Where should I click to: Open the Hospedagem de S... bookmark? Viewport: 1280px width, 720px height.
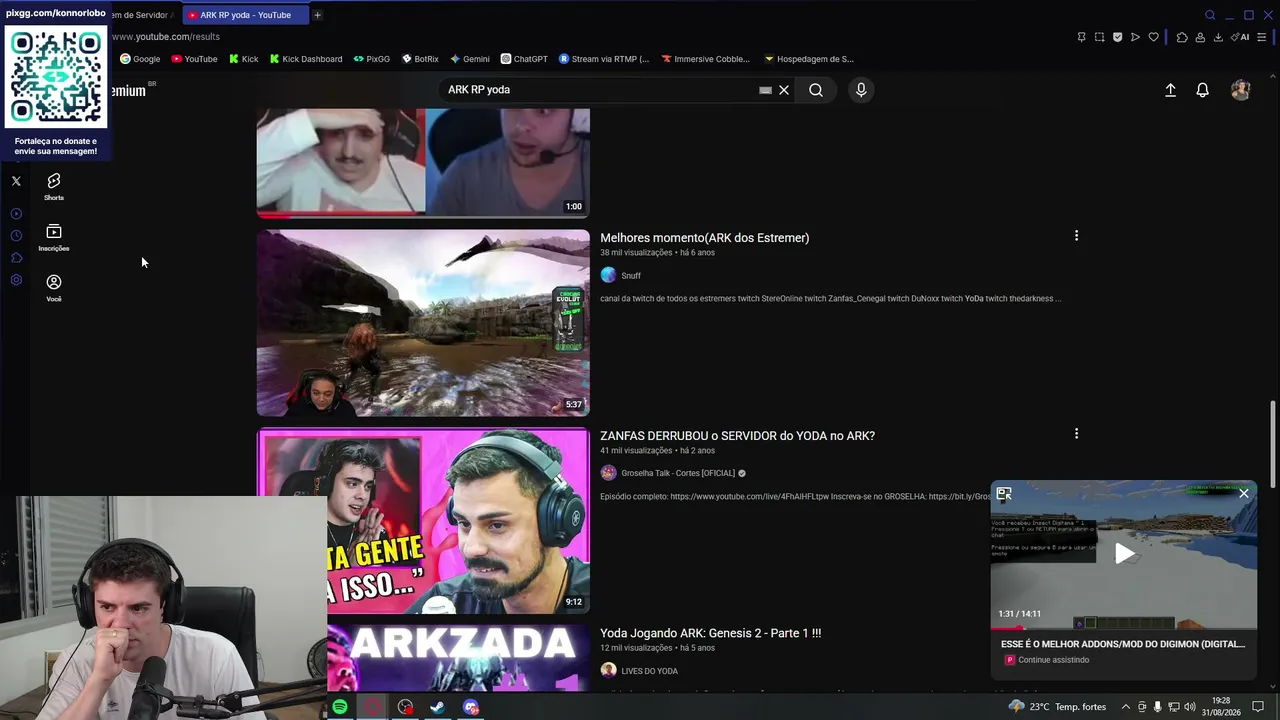pos(809,59)
